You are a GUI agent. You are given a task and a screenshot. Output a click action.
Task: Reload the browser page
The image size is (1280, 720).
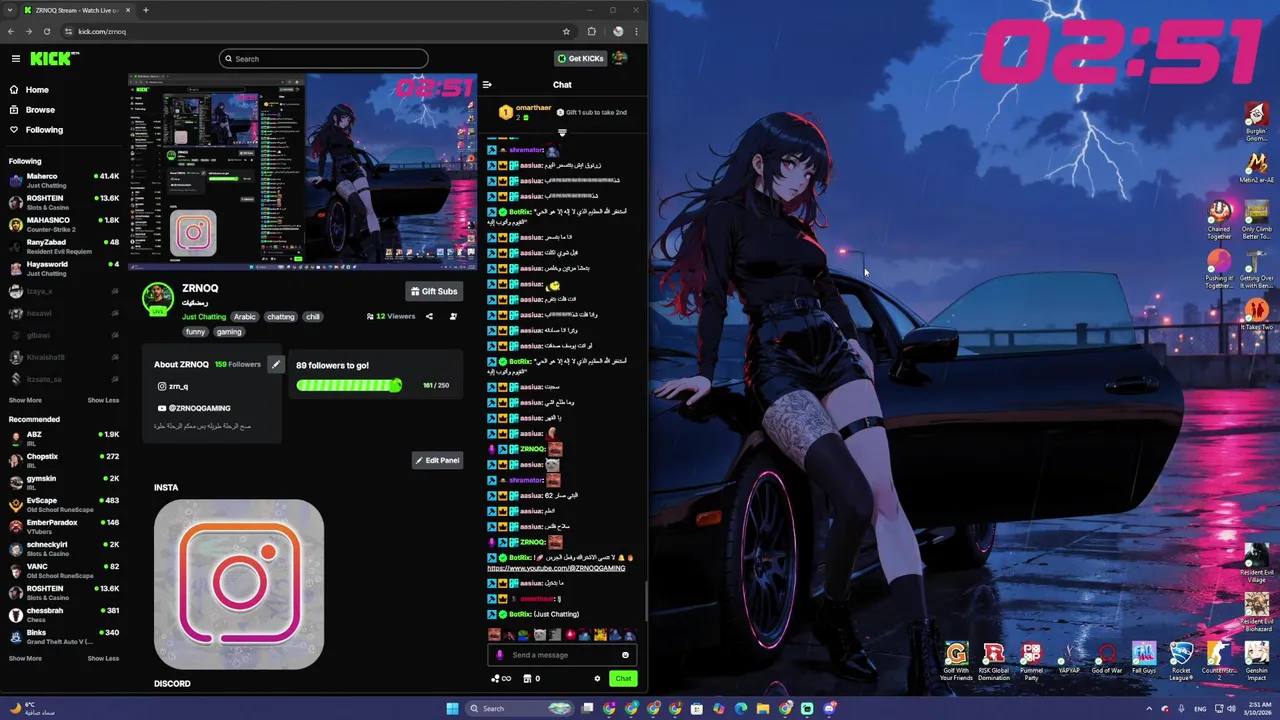(46, 31)
